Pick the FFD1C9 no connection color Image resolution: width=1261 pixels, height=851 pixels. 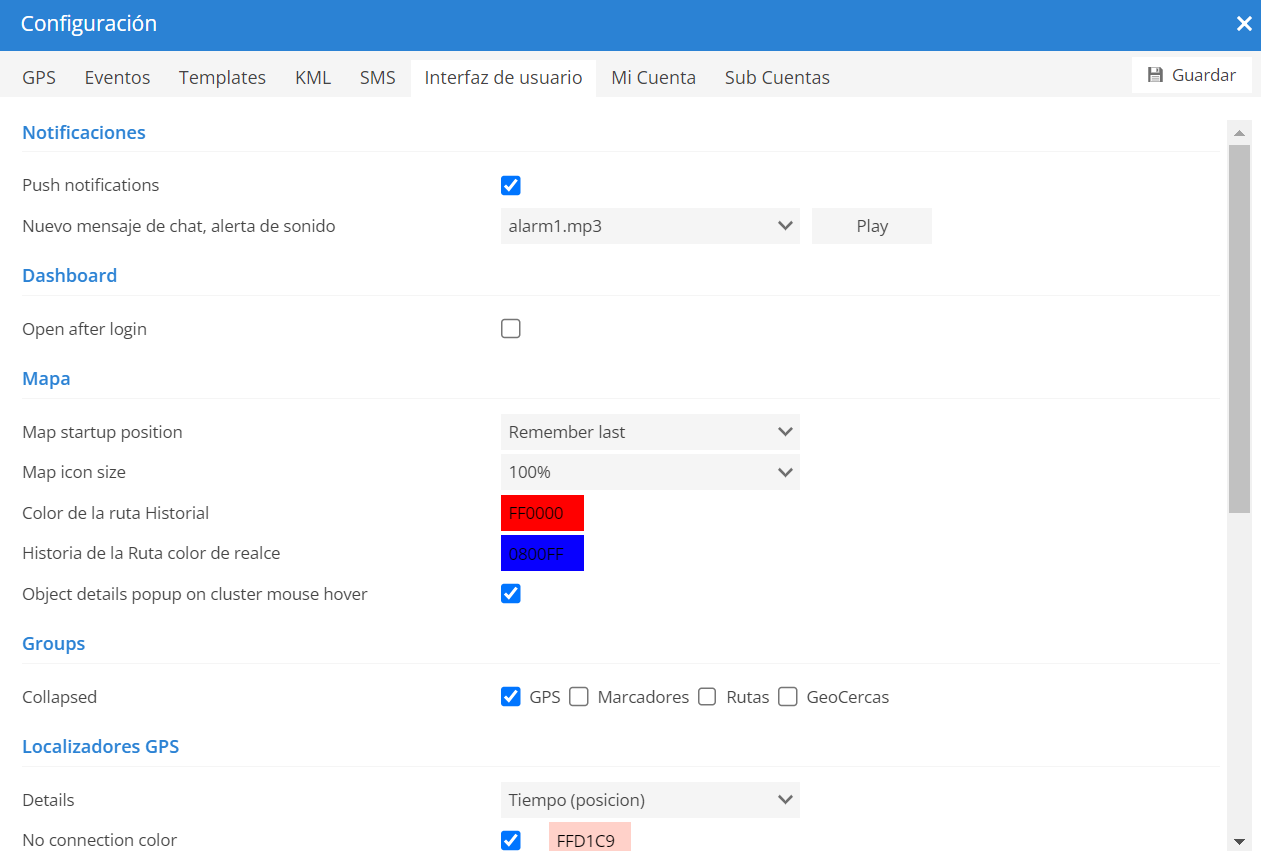[x=590, y=837]
